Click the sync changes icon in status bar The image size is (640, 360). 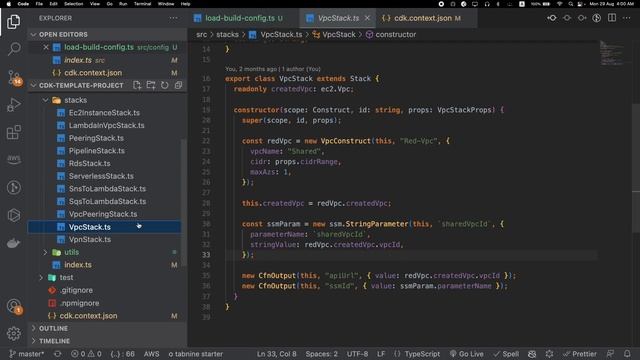point(58,354)
